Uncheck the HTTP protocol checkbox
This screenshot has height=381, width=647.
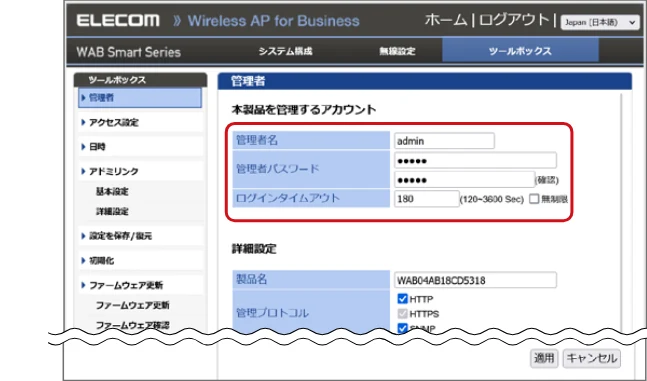coord(402,299)
